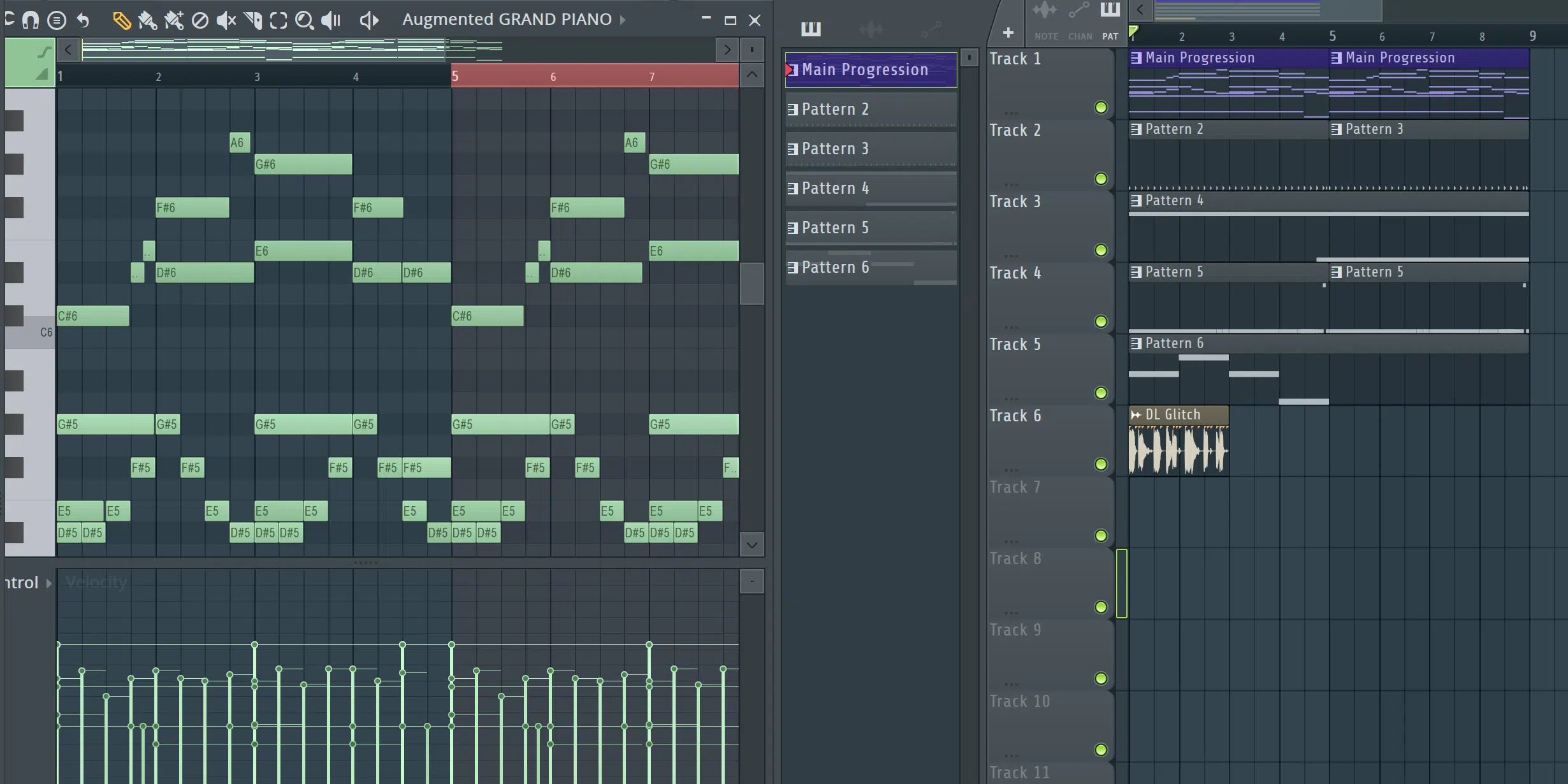The width and height of the screenshot is (1568, 784).
Task: Click the DL Glitch audio clip icon
Action: [x=1136, y=415]
